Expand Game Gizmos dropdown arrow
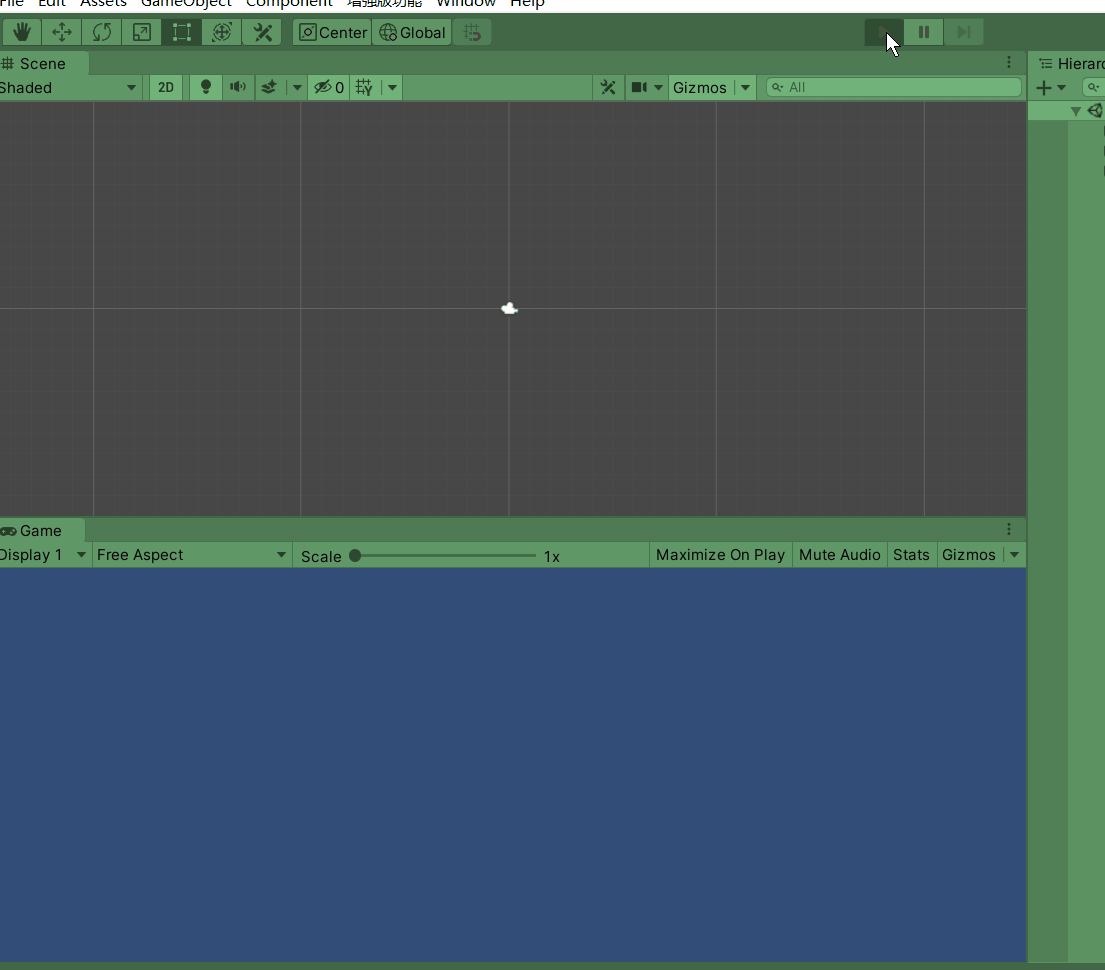The height and width of the screenshot is (970, 1105). (1014, 555)
